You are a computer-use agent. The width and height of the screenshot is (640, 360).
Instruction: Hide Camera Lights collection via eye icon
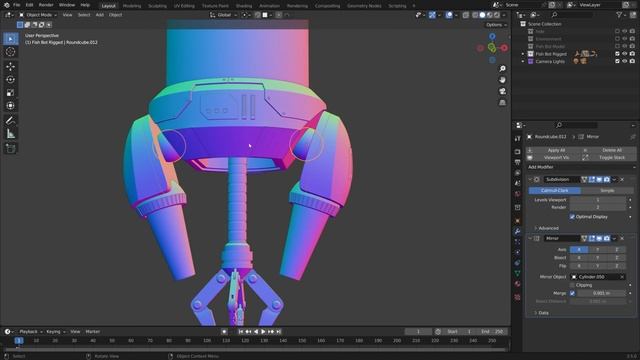click(x=624, y=61)
